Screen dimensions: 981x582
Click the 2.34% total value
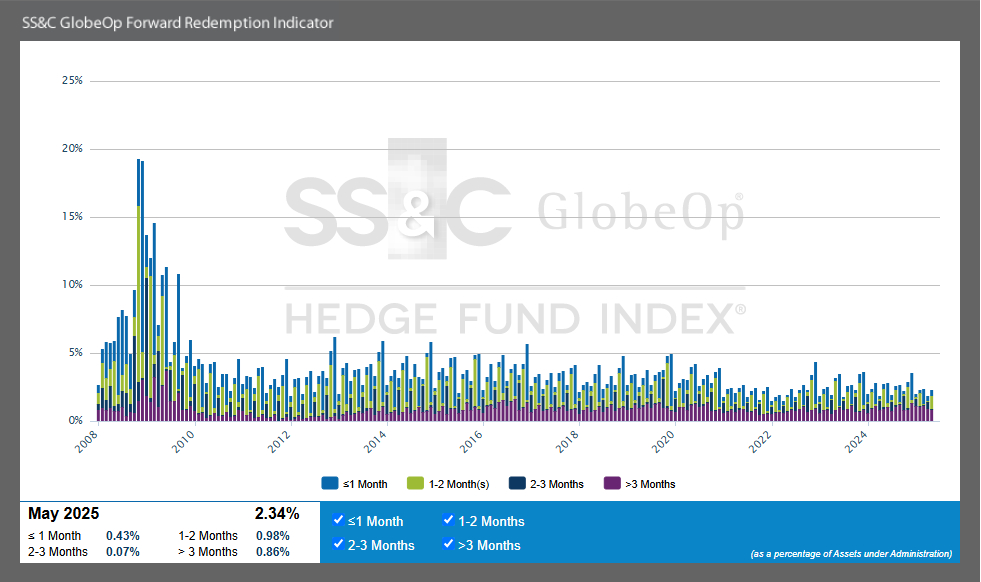coord(277,514)
